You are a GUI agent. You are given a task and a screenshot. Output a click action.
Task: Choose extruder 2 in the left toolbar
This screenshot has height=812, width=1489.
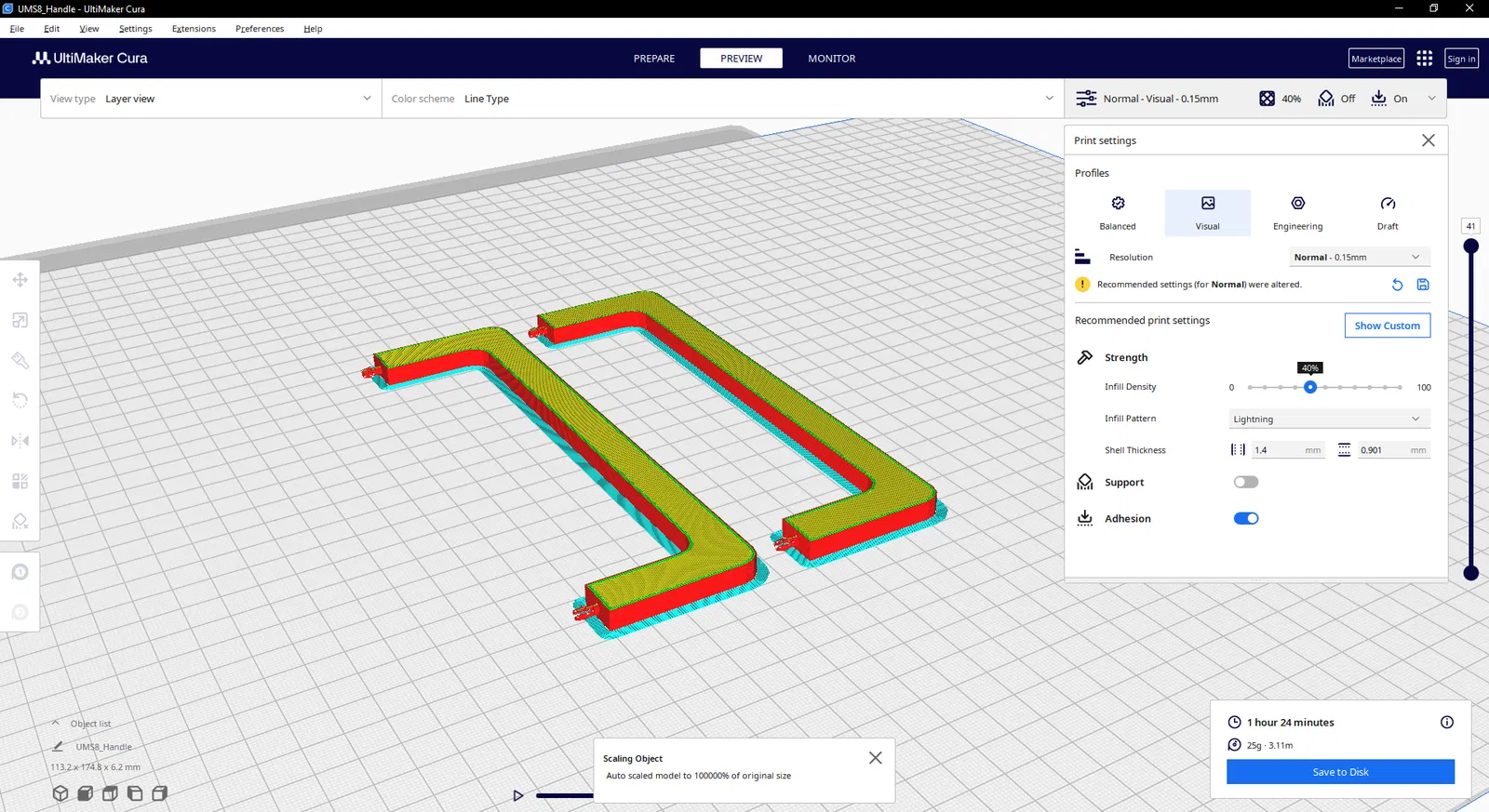tap(20, 612)
